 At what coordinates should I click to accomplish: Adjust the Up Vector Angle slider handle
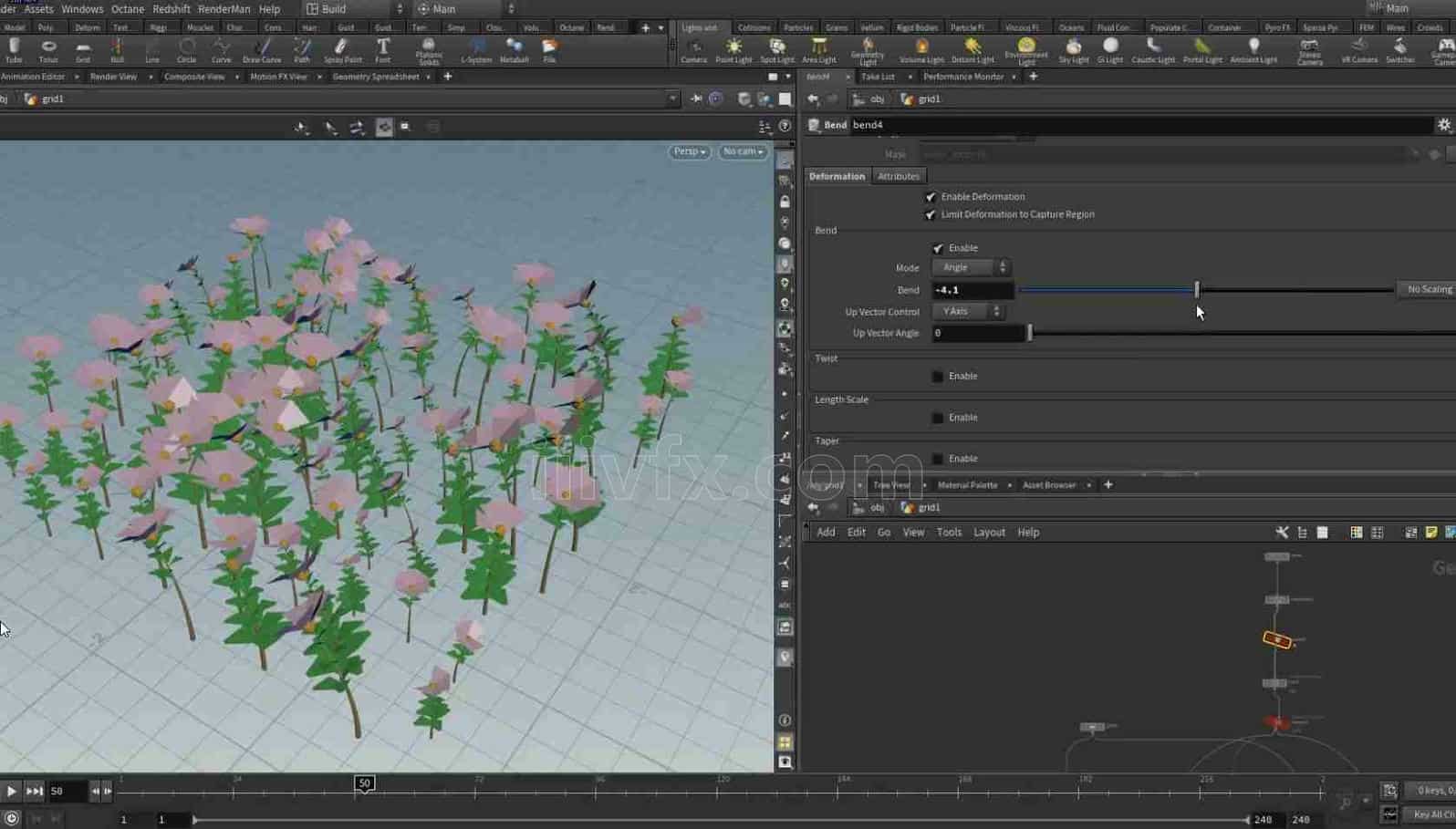coord(1030,333)
